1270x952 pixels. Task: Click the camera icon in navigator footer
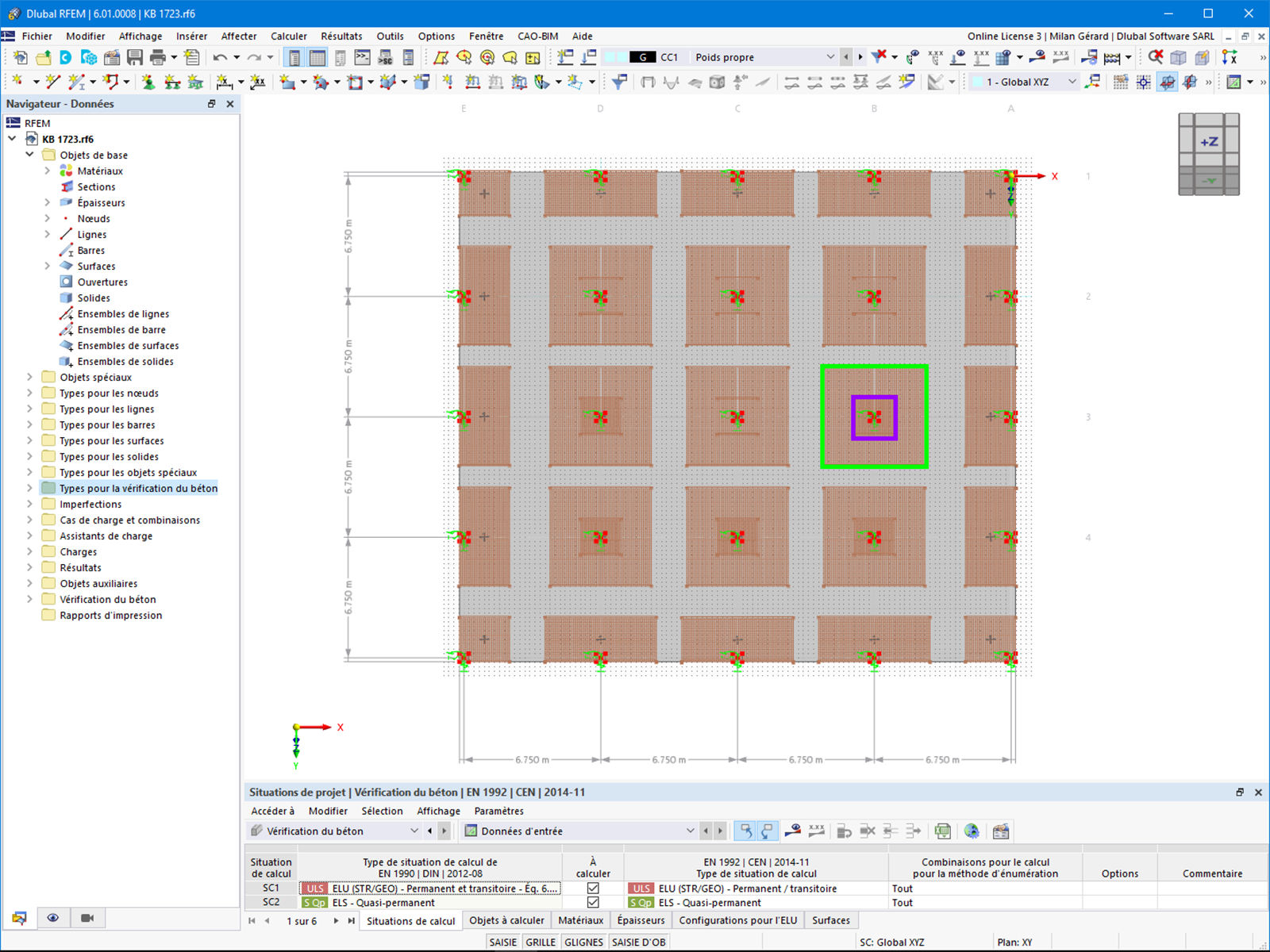click(87, 918)
